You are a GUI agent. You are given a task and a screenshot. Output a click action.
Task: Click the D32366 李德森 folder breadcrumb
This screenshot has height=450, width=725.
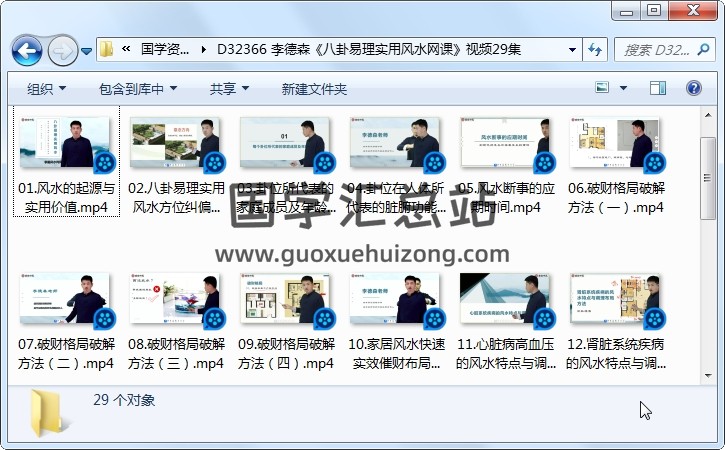369,49
